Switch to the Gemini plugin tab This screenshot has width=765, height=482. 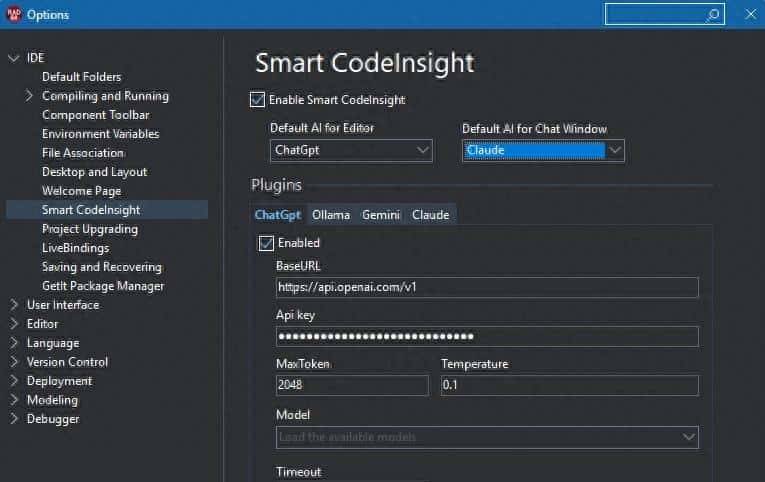(x=381, y=215)
